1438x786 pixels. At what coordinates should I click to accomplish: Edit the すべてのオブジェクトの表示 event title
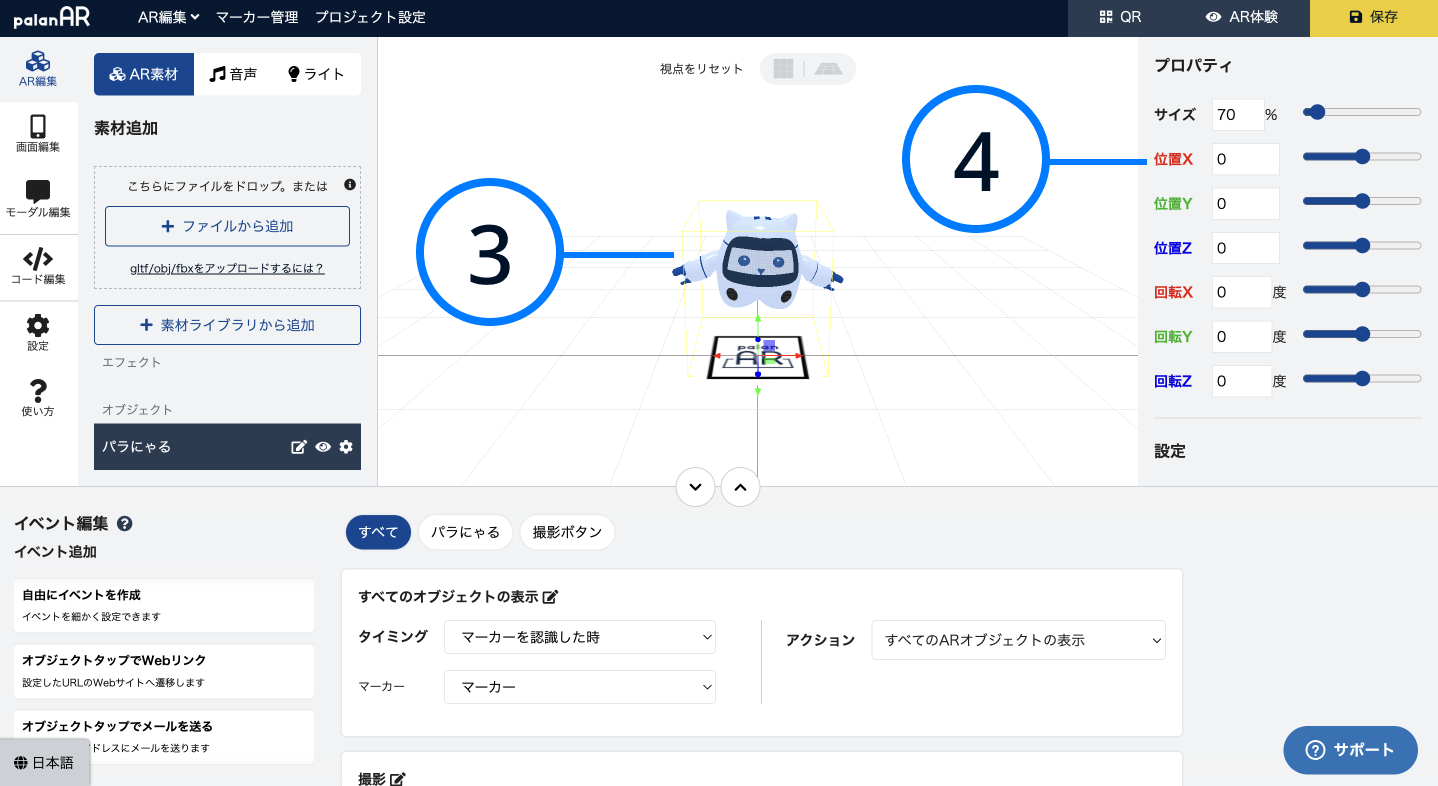(x=550, y=597)
